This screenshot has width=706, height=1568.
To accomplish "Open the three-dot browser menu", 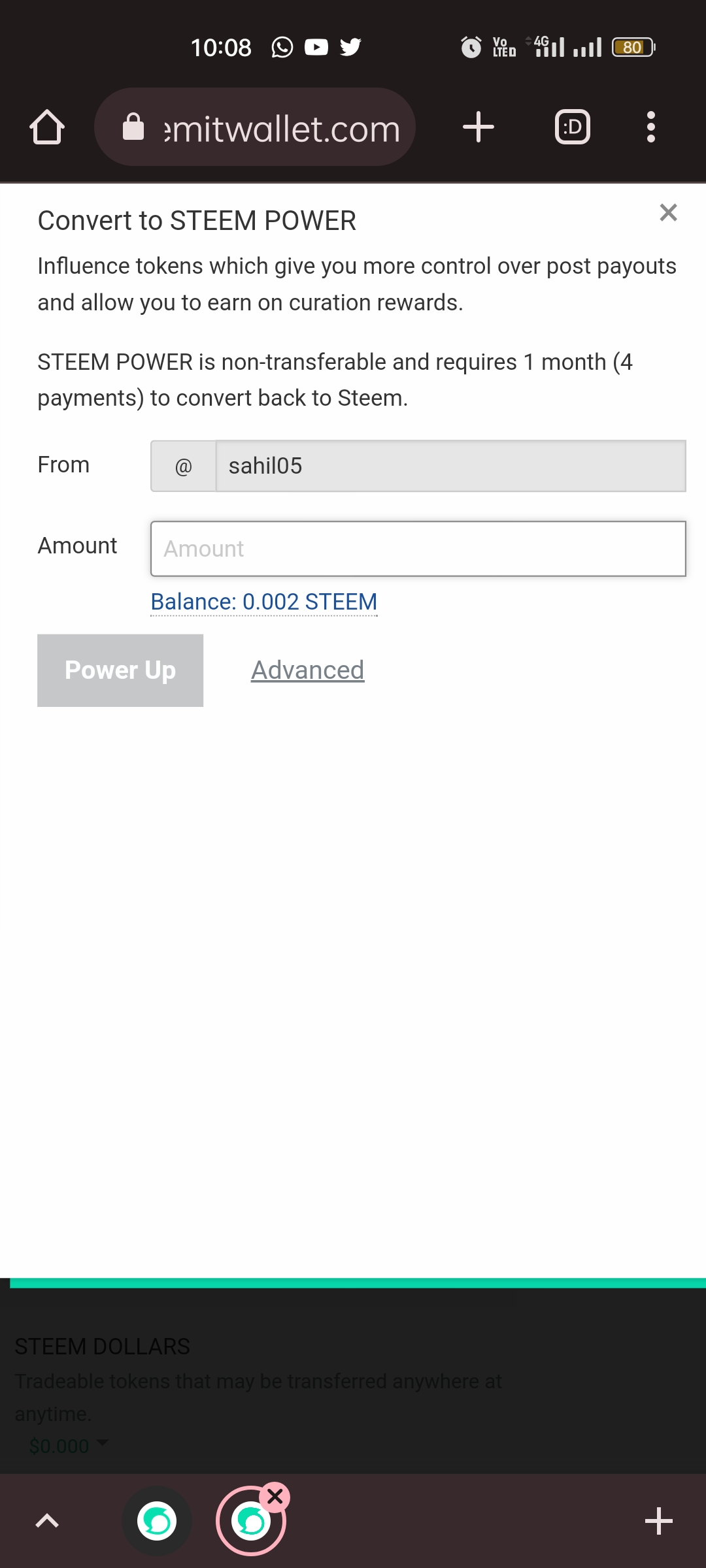I will (650, 127).
